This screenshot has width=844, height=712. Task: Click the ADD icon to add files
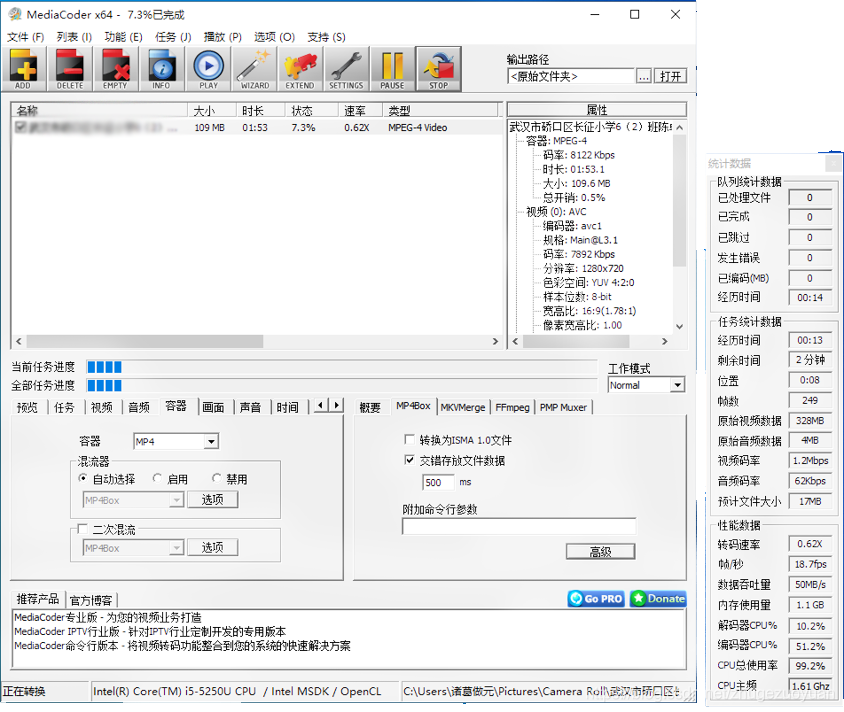pyautogui.click(x=24, y=68)
